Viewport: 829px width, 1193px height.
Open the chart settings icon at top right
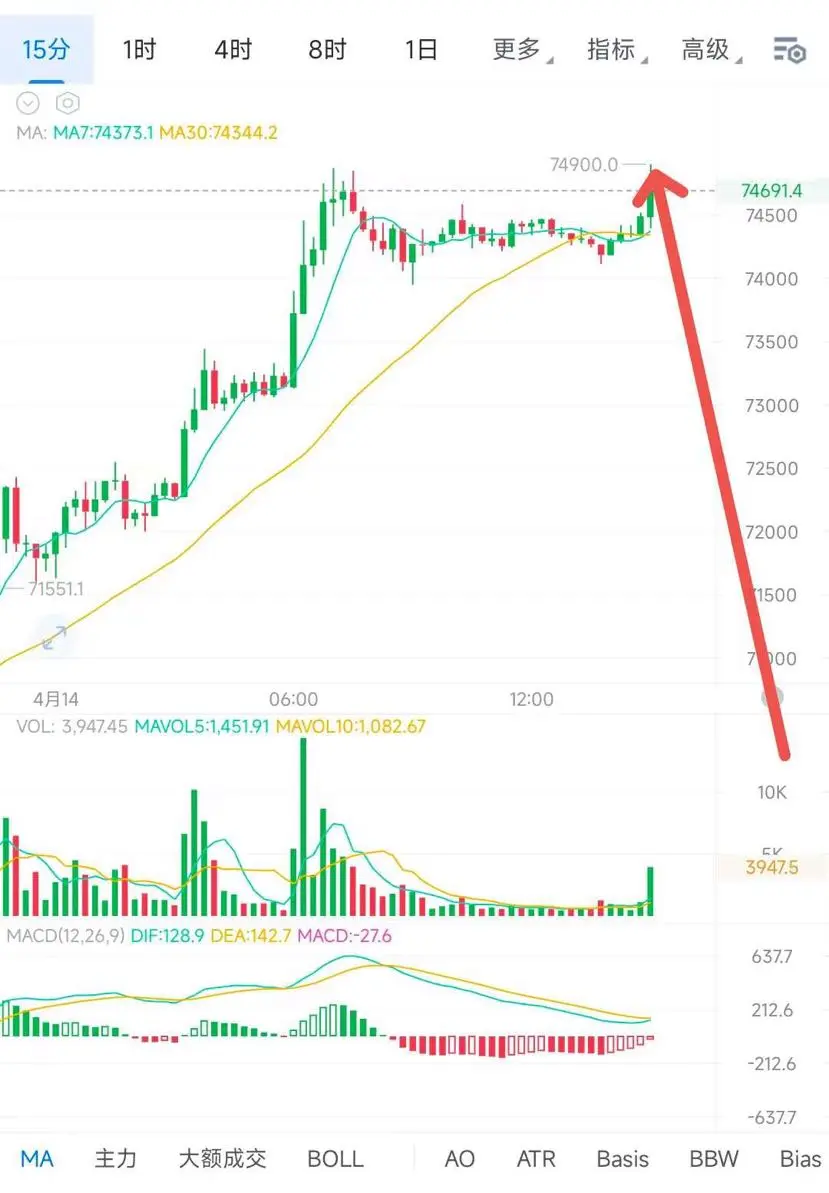tap(789, 50)
